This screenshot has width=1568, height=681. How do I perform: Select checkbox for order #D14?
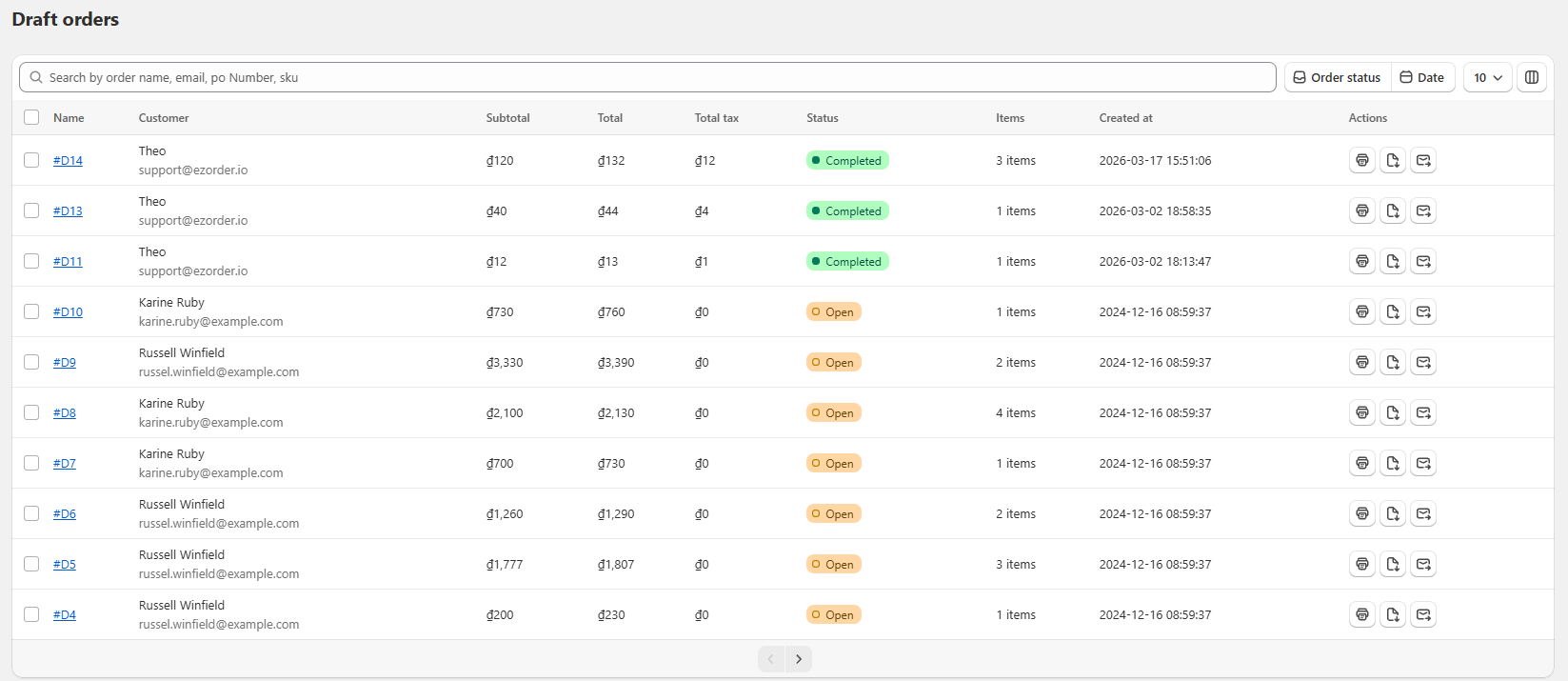point(31,160)
